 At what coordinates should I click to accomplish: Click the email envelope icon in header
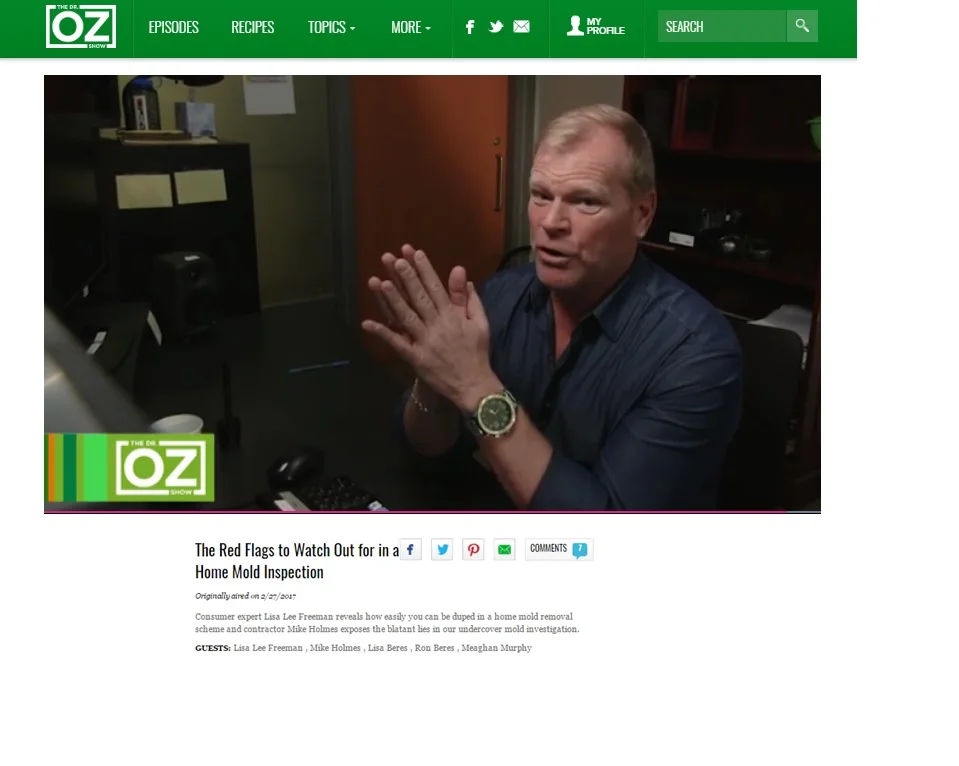click(521, 26)
